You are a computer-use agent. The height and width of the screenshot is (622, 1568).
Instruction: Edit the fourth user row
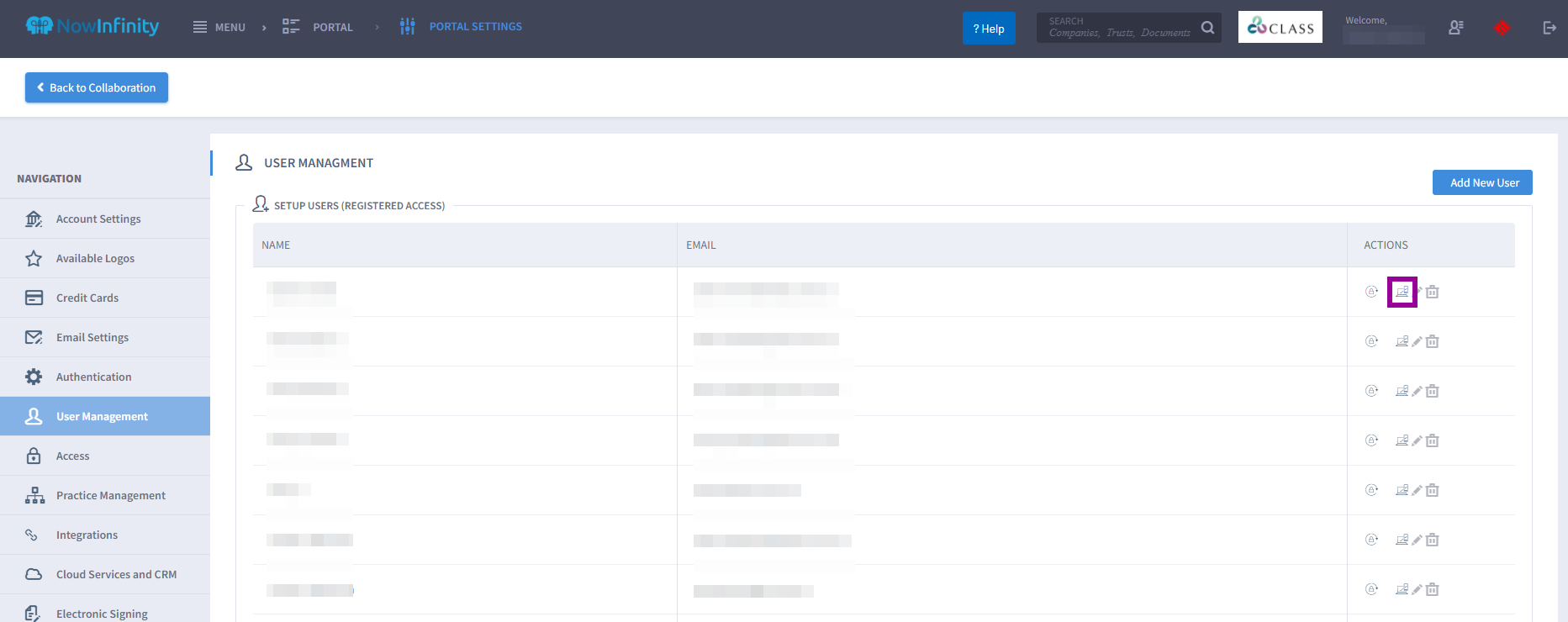(1417, 440)
